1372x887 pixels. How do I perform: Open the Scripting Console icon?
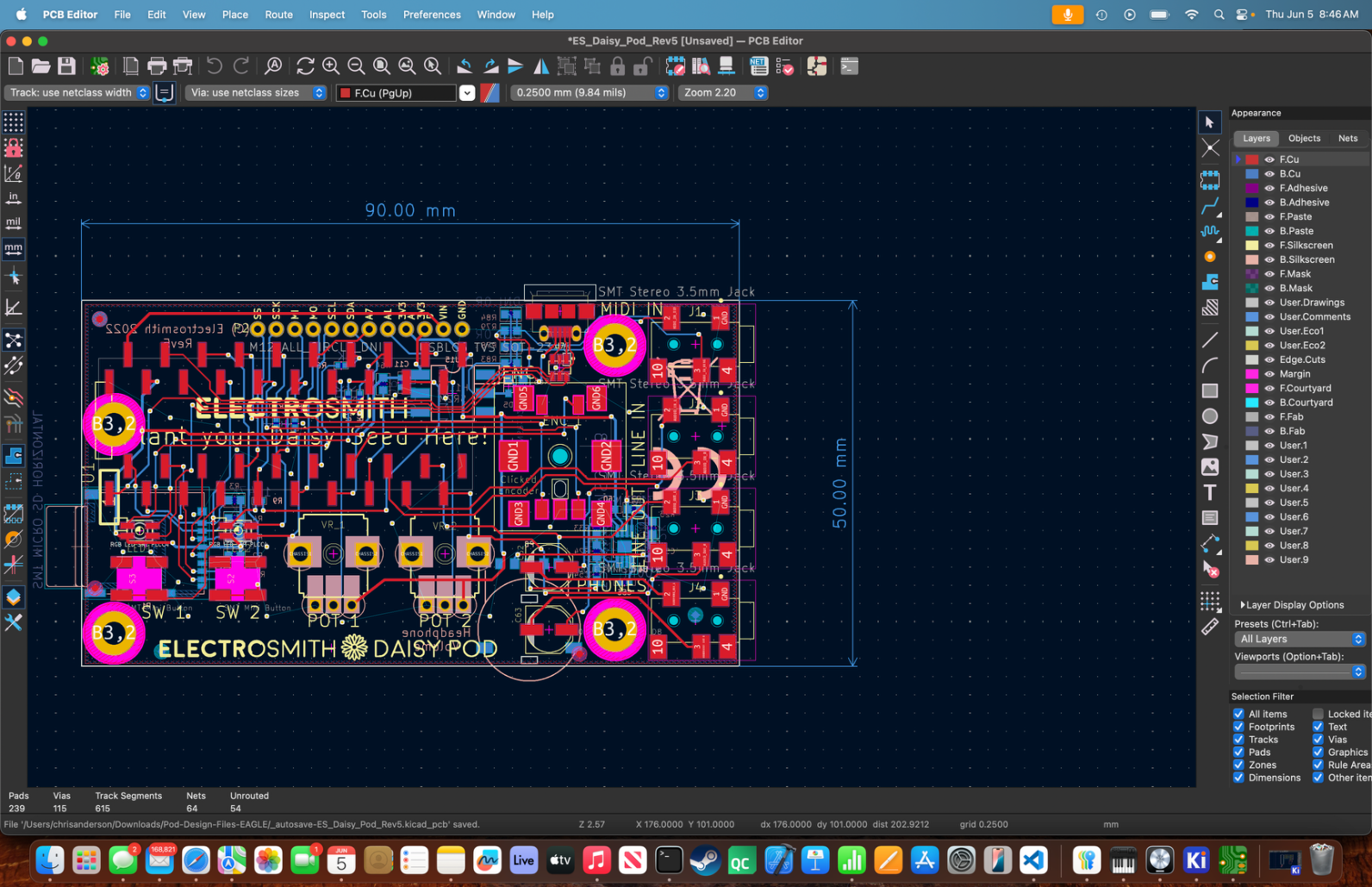pyautogui.click(x=850, y=66)
